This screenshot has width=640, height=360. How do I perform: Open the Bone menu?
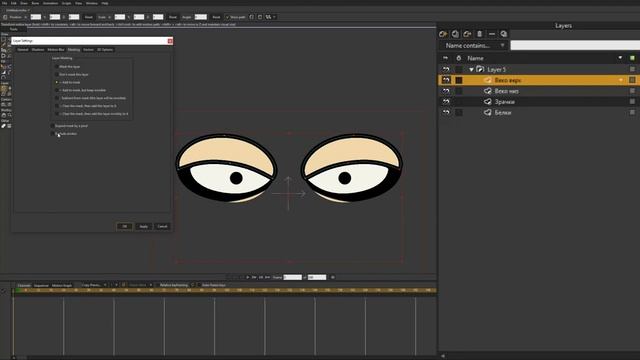[36, 3]
